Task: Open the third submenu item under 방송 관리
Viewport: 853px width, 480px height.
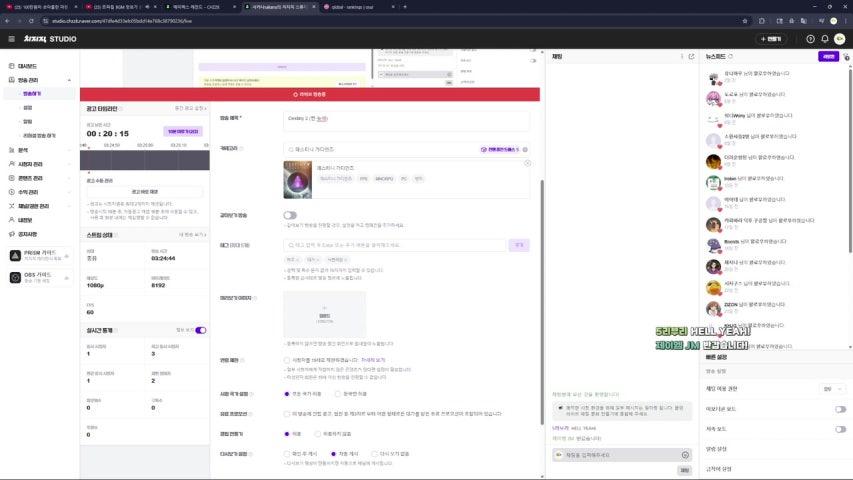Action: point(28,121)
